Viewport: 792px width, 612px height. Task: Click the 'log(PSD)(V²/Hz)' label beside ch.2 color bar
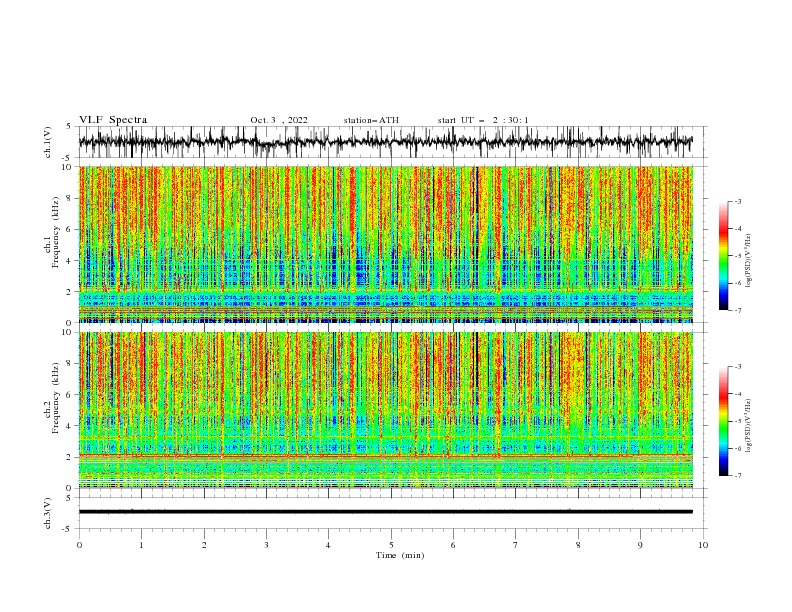tap(749, 425)
